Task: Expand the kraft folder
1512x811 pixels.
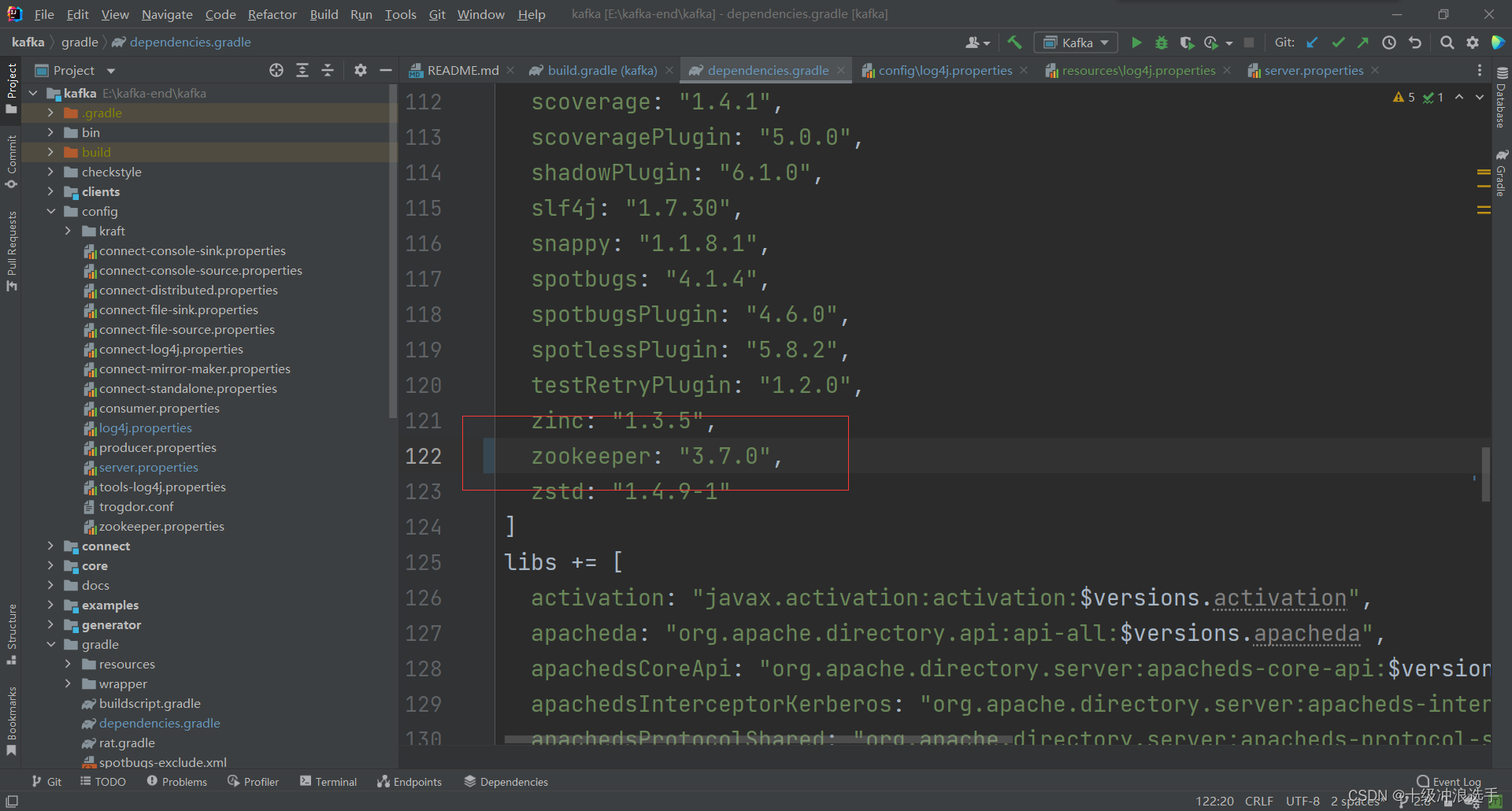Action: [68, 231]
